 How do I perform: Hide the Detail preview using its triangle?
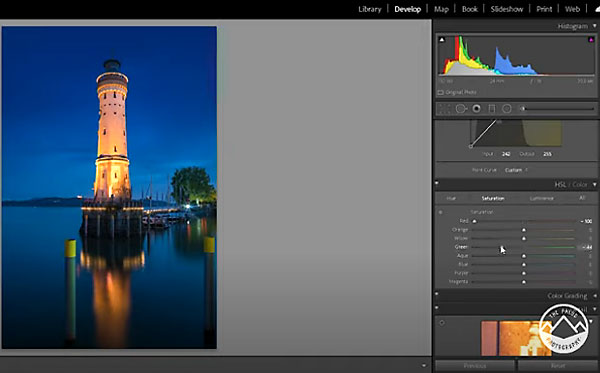[x=592, y=321]
